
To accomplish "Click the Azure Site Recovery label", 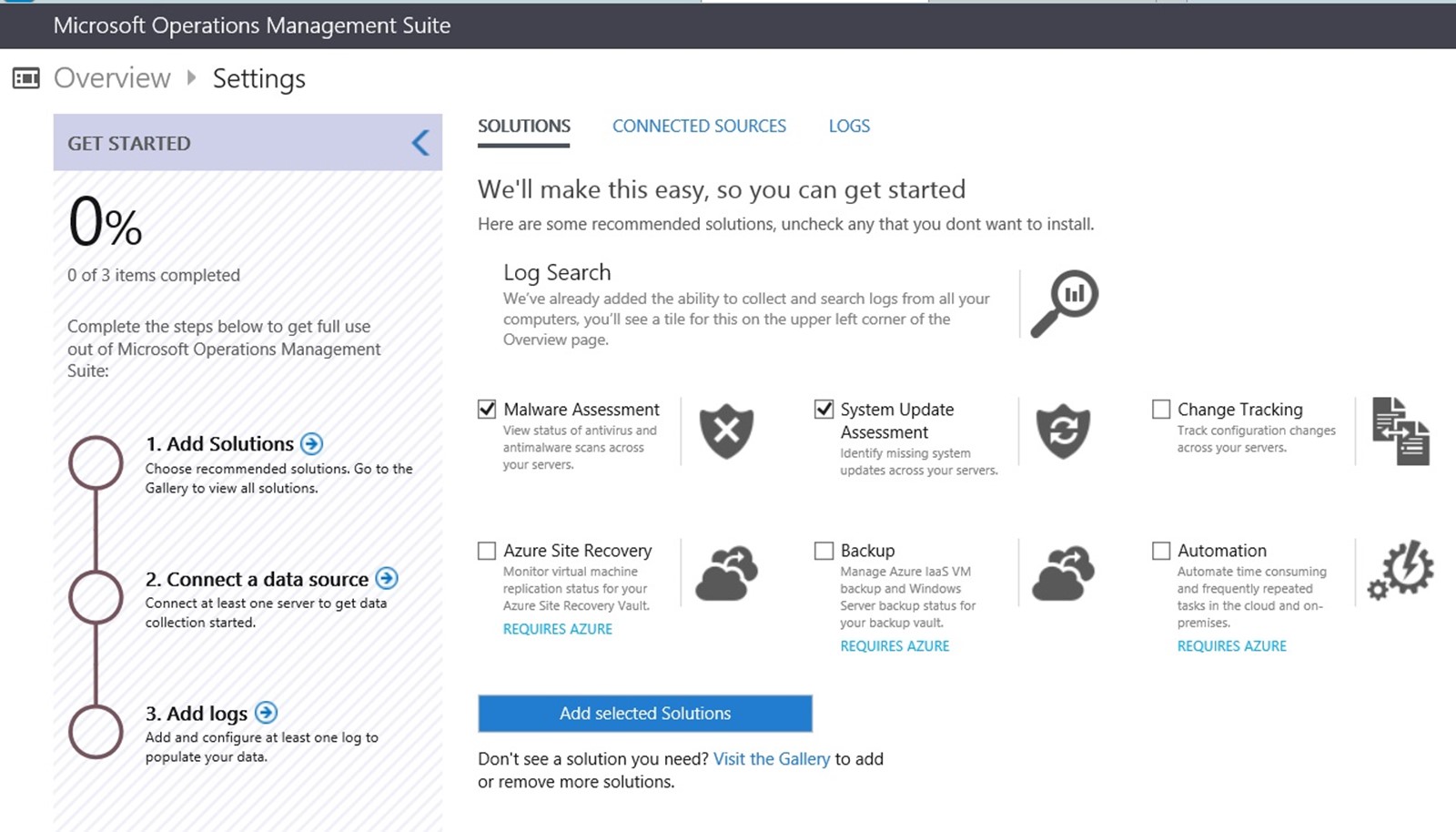I will click(578, 551).
